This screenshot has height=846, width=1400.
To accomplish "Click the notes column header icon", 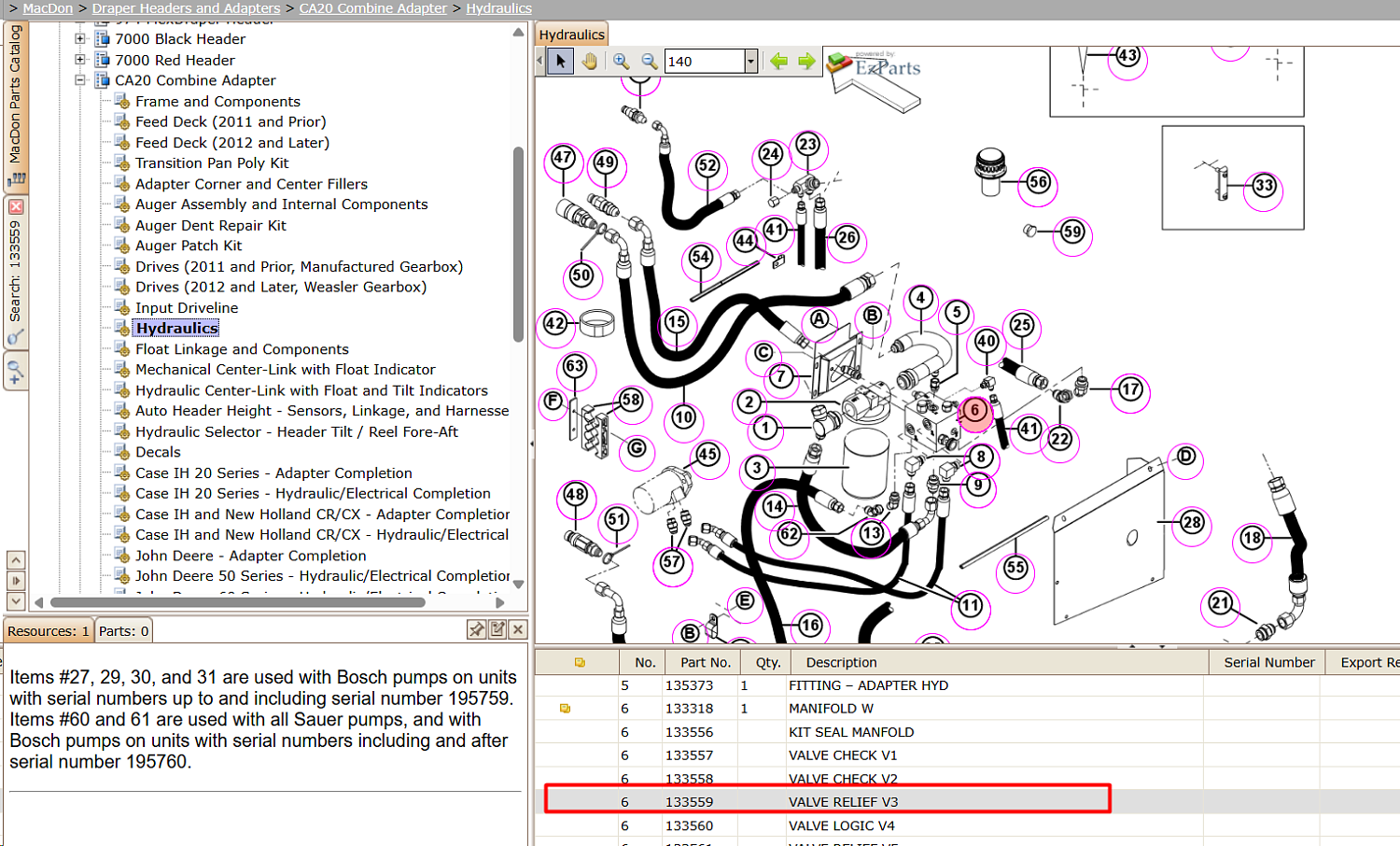I will 580,663.
